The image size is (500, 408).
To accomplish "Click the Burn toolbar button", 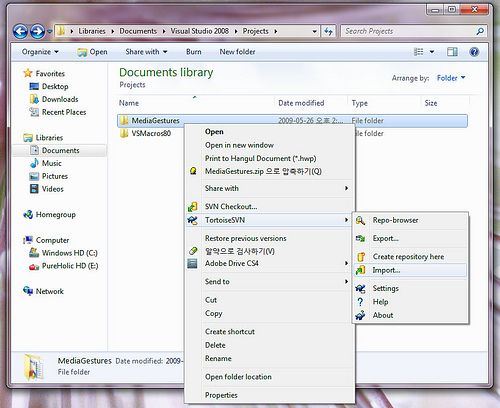I will (194, 52).
